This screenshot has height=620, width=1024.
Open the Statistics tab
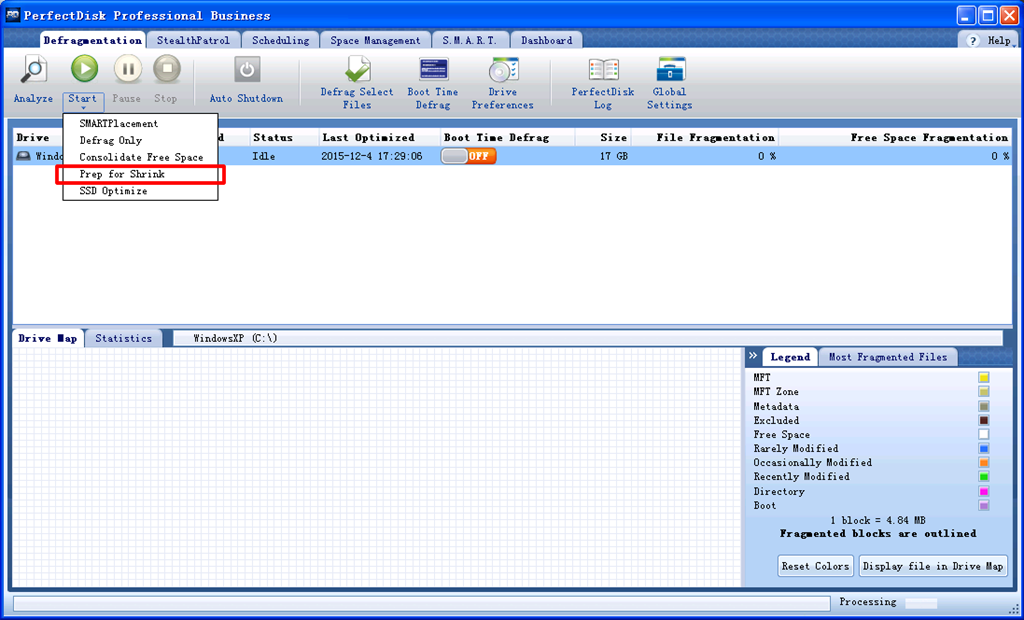tap(123, 338)
